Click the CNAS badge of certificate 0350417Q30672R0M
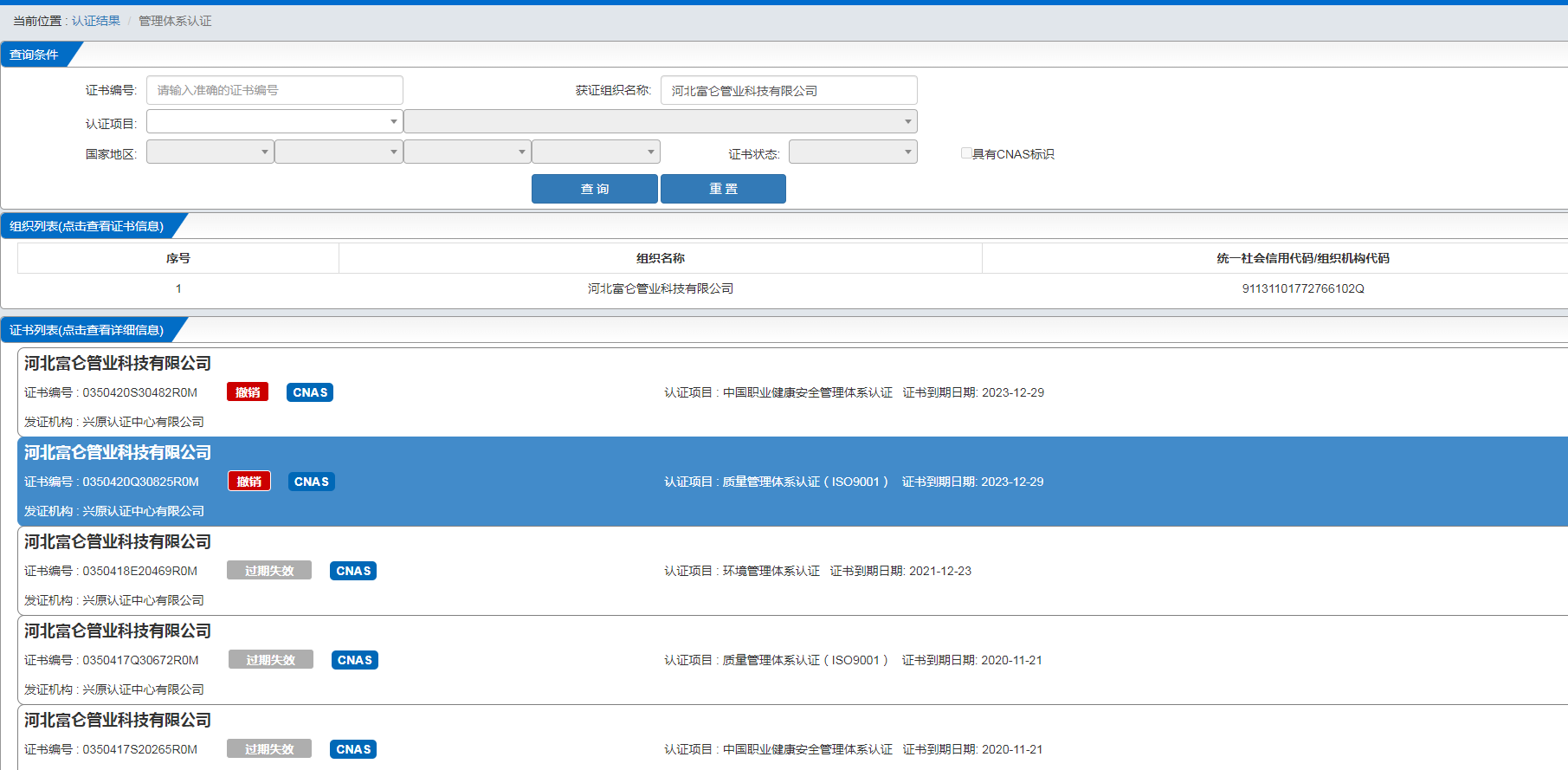The height and width of the screenshot is (770, 1568). click(355, 660)
